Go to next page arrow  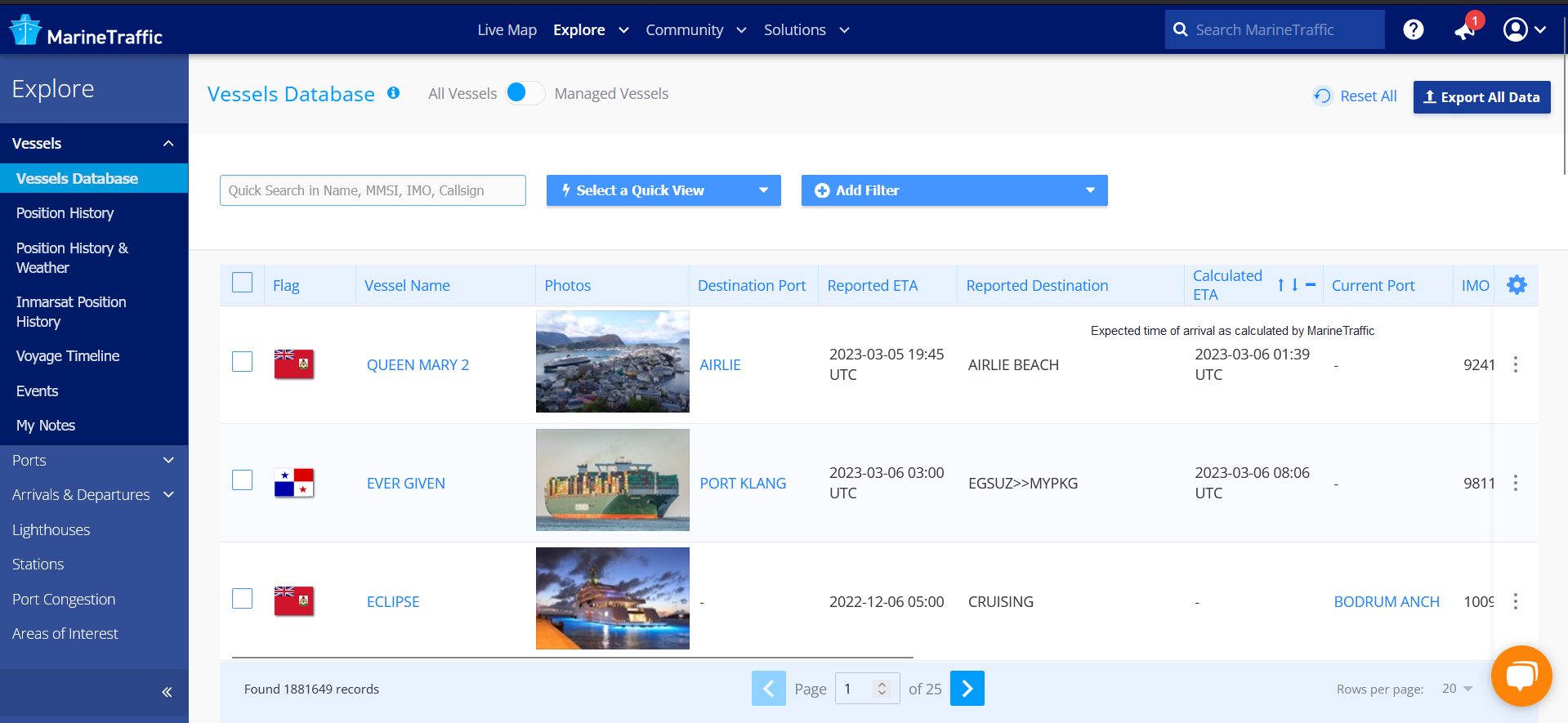coord(967,689)
